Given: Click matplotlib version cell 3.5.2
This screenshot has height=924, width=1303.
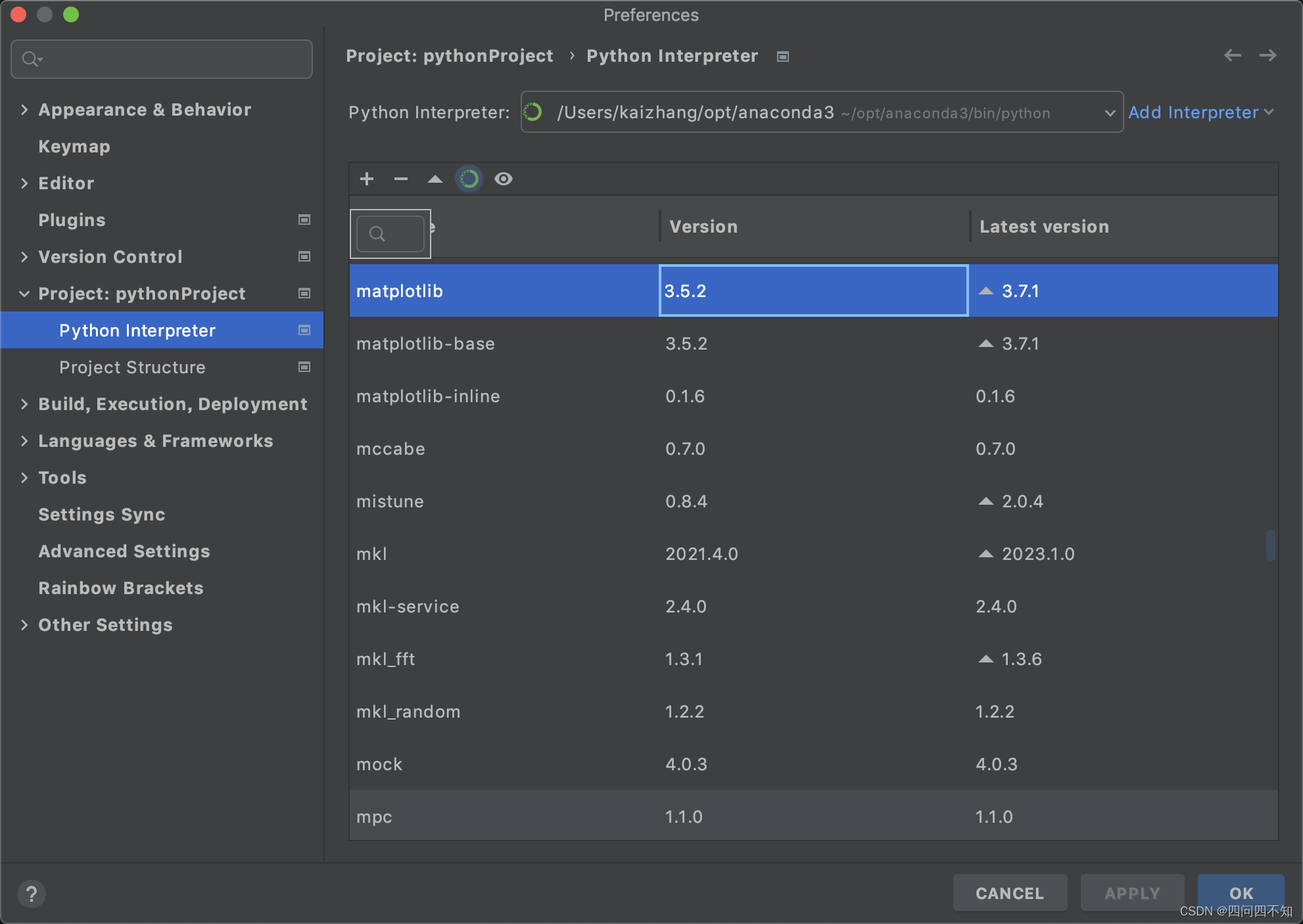Looking at the screenshot, I should click(x=814, y=291).
